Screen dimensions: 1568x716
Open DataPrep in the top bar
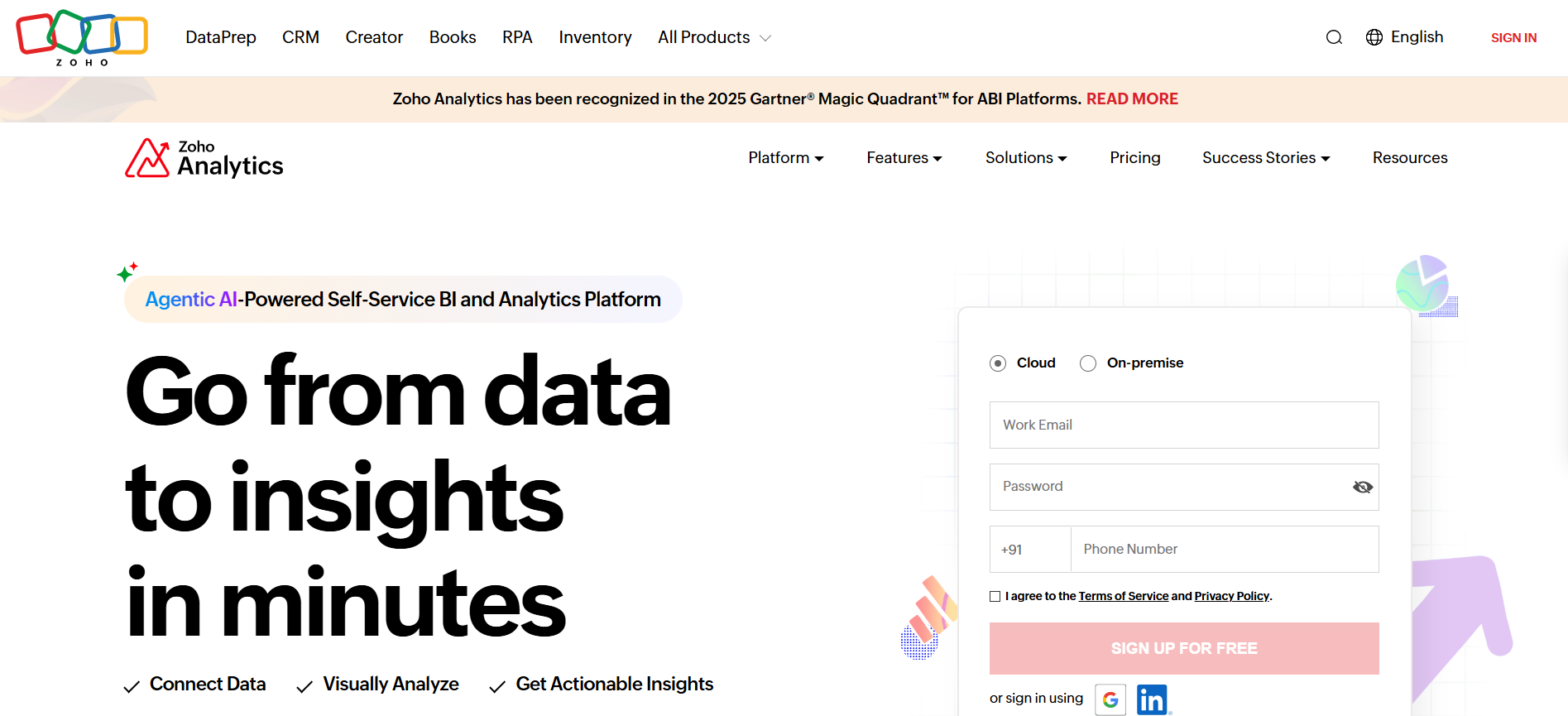tap(221, 37)
